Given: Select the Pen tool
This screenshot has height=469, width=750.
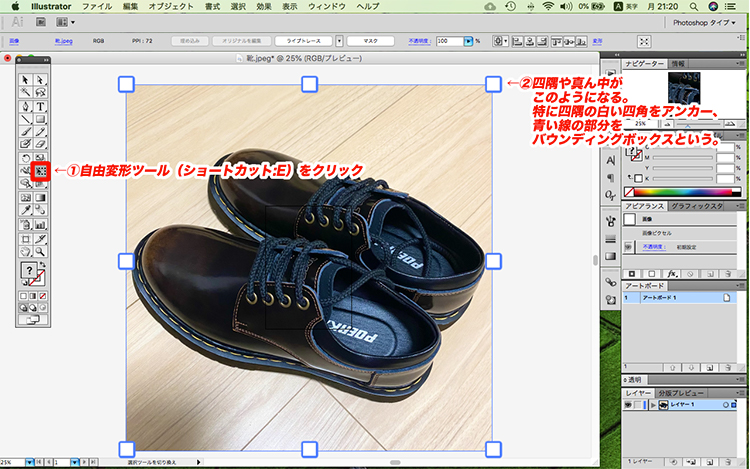Looking at the screenshot, I should (27, 106).
